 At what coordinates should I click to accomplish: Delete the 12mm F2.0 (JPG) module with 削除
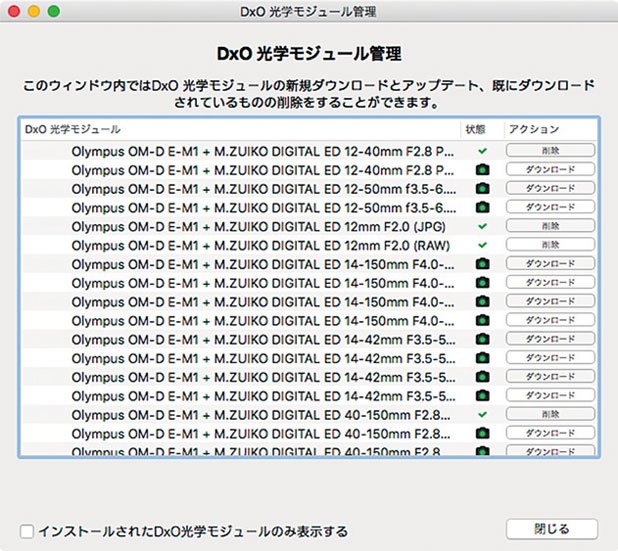click(550, 226)
